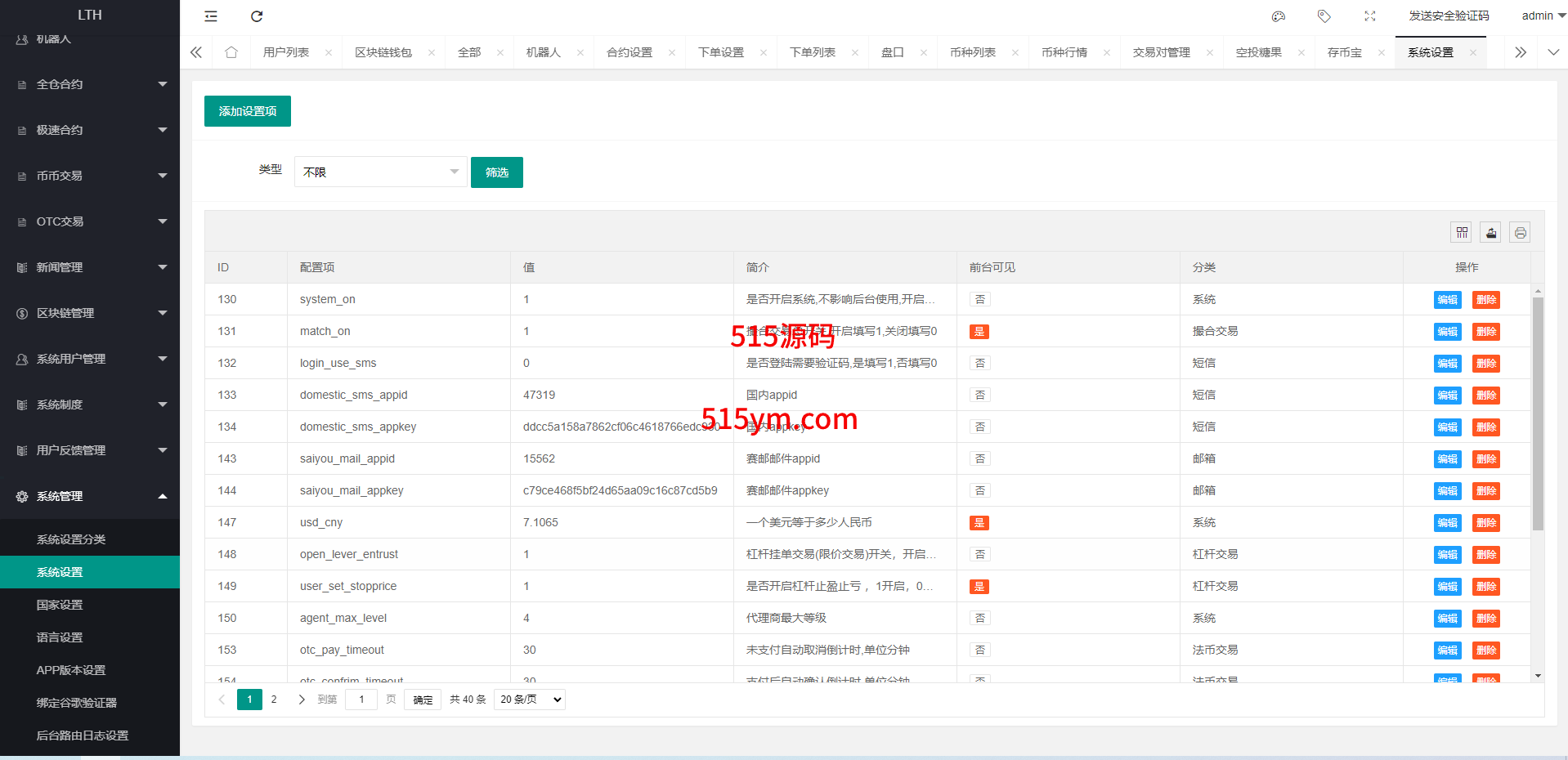This screenshot has width=1568, height=760.
Task: Export table data icon
Action: [x=1491, y=233]
